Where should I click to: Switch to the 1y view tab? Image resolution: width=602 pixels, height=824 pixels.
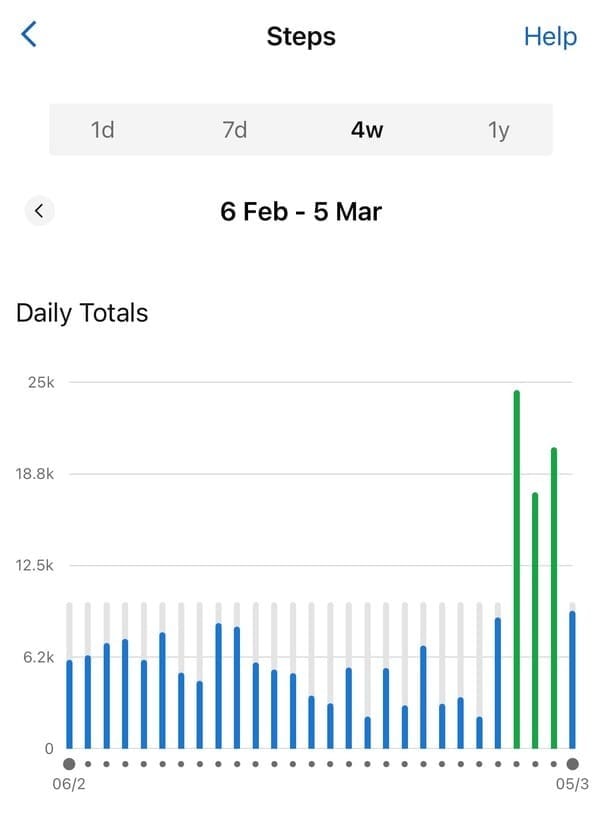pyautogui.click(x=498, y=130)
